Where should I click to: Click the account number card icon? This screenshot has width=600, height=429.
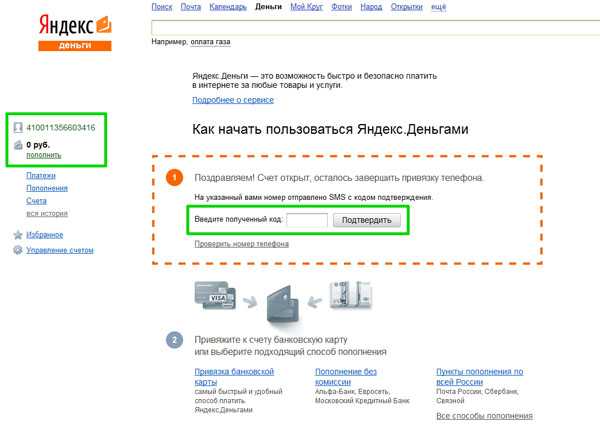(x=18, y=127)
